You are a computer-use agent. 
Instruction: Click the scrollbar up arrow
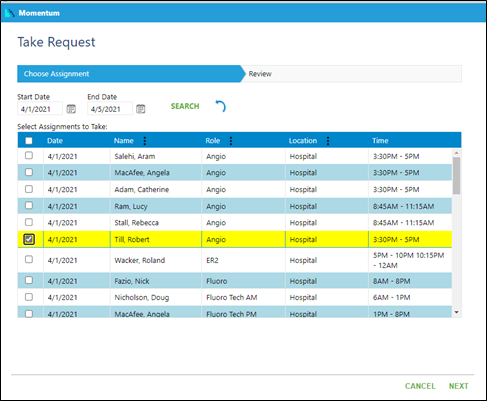click(x=457, y=153)
